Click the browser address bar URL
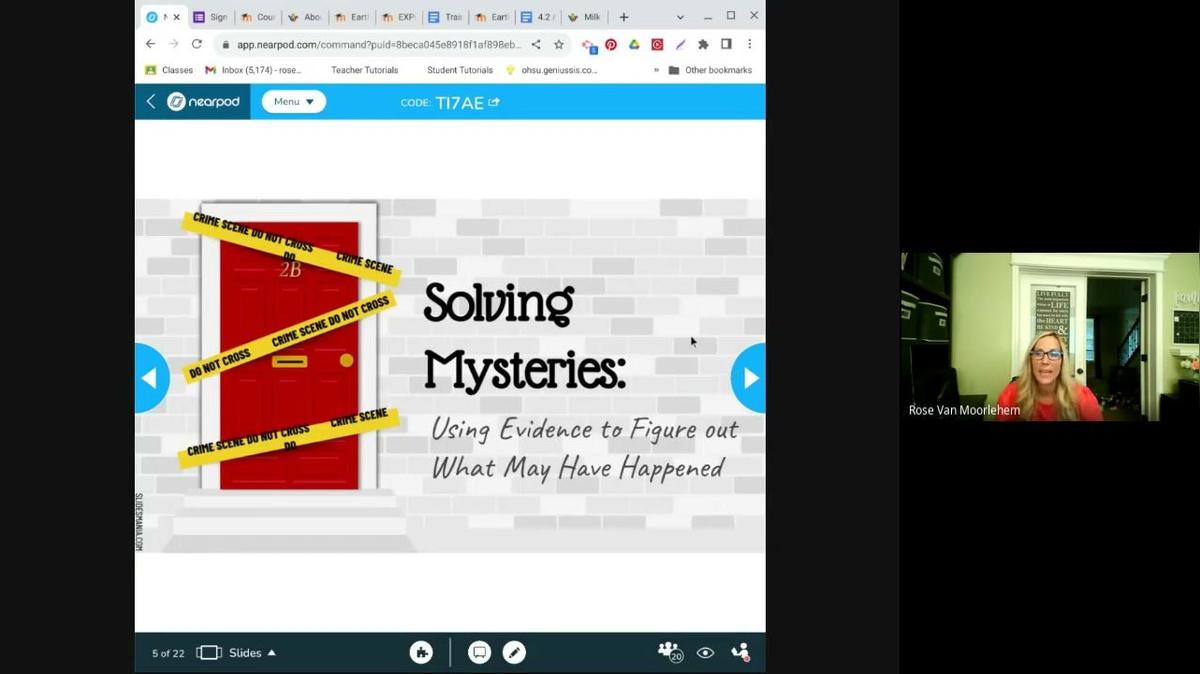The image size is (1200, 674). pos(378,44)
